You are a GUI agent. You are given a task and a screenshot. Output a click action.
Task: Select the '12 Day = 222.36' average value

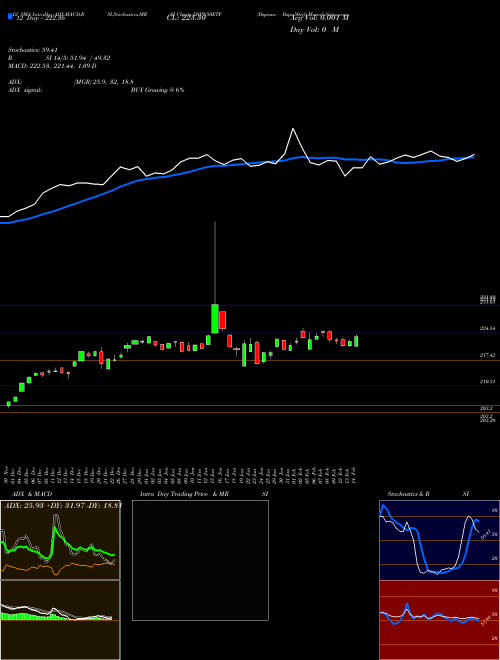pyautogui.click(x=39, y=19)
